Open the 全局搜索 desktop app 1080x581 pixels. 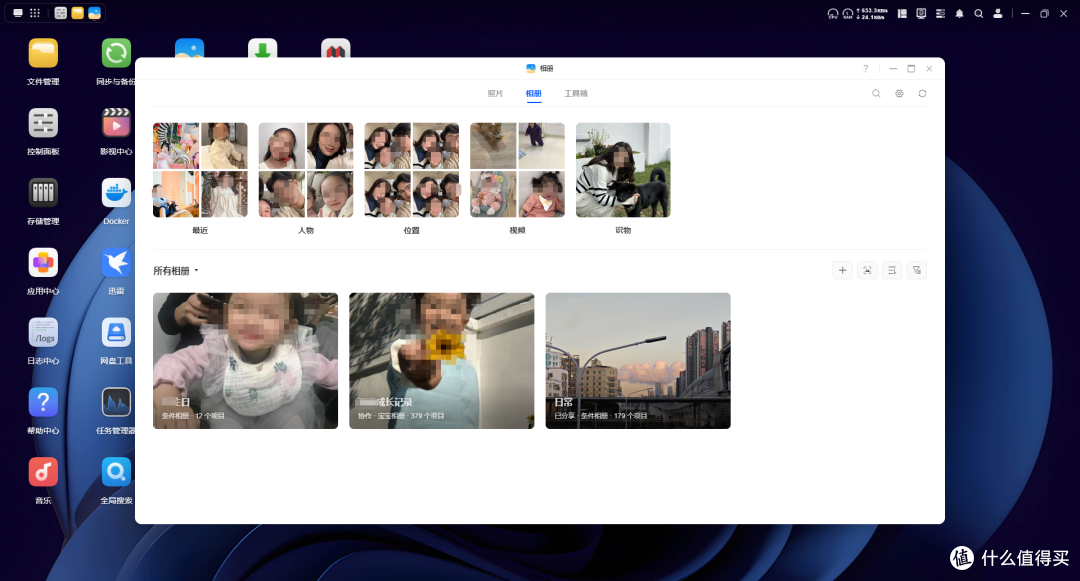pos(116,472)
